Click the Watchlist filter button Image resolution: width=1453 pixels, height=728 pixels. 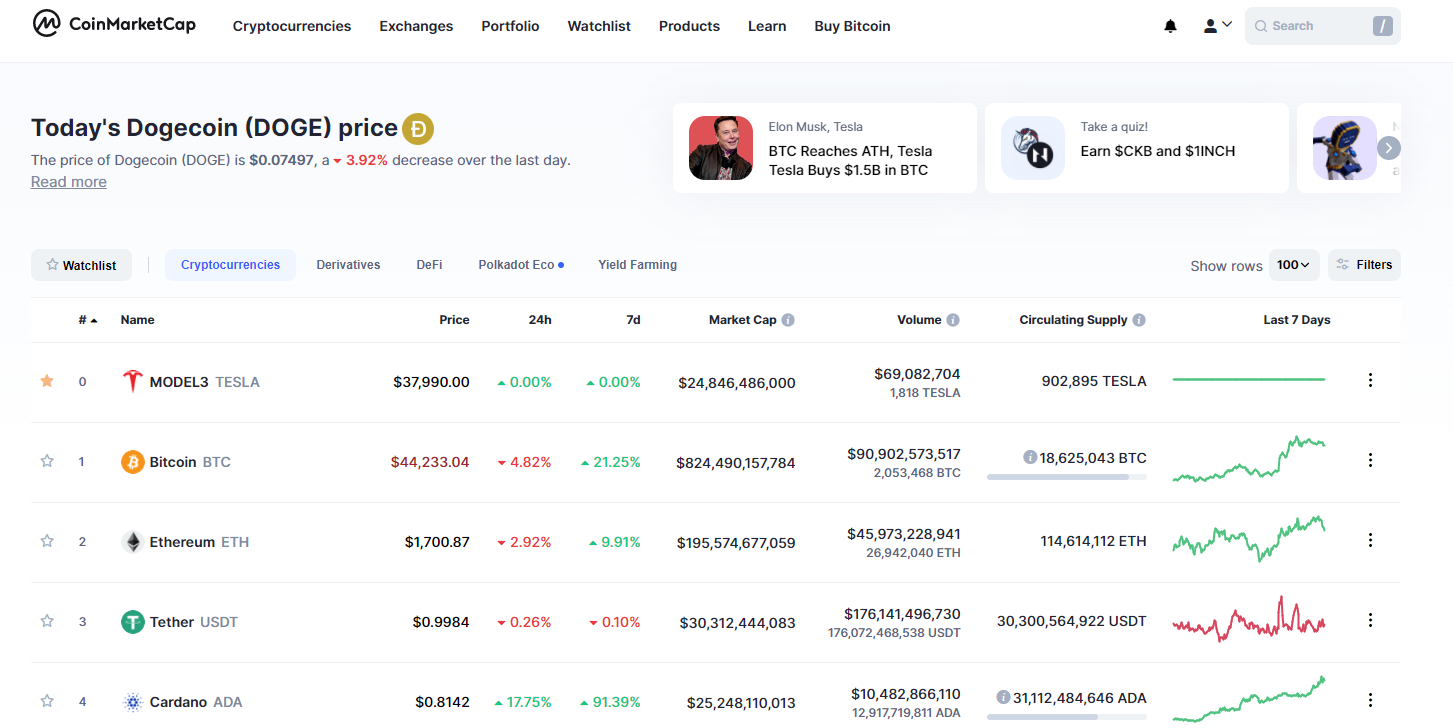(81, 265)
